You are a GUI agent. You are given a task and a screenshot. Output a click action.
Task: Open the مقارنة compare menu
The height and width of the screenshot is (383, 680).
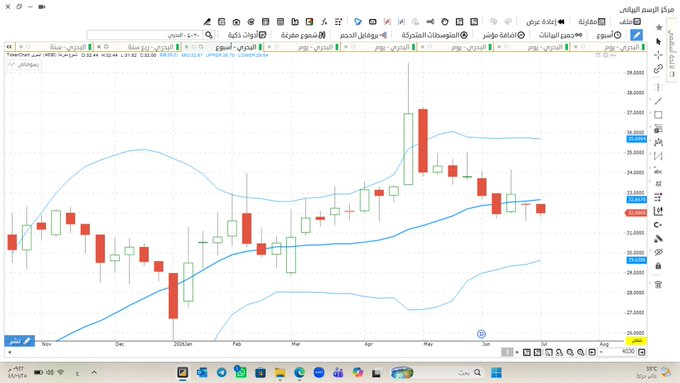[x=592, y=22]
